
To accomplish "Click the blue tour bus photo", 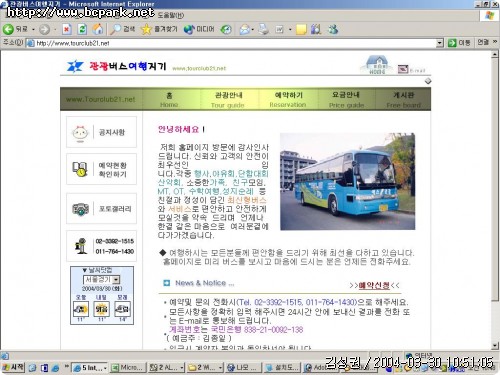I will tap(347, 181).
